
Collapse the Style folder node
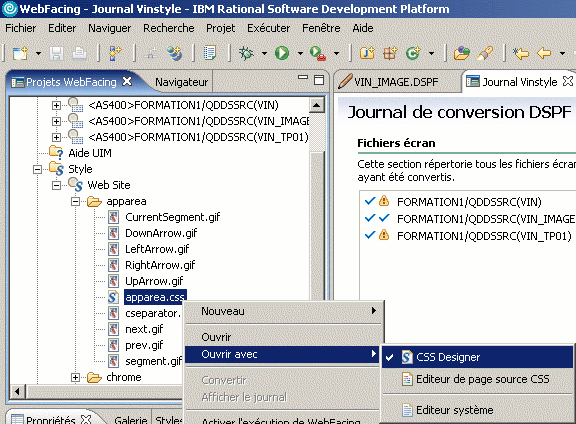(37, 169)
